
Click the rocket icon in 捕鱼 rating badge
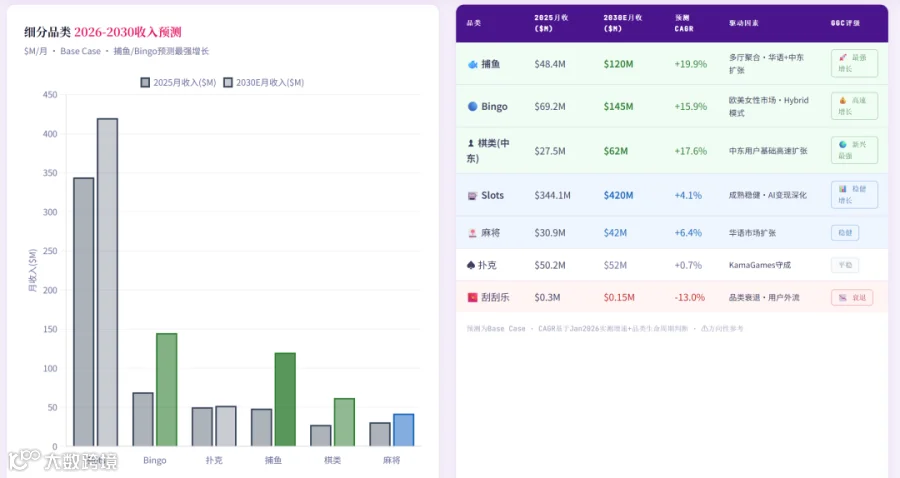(843, 57)
